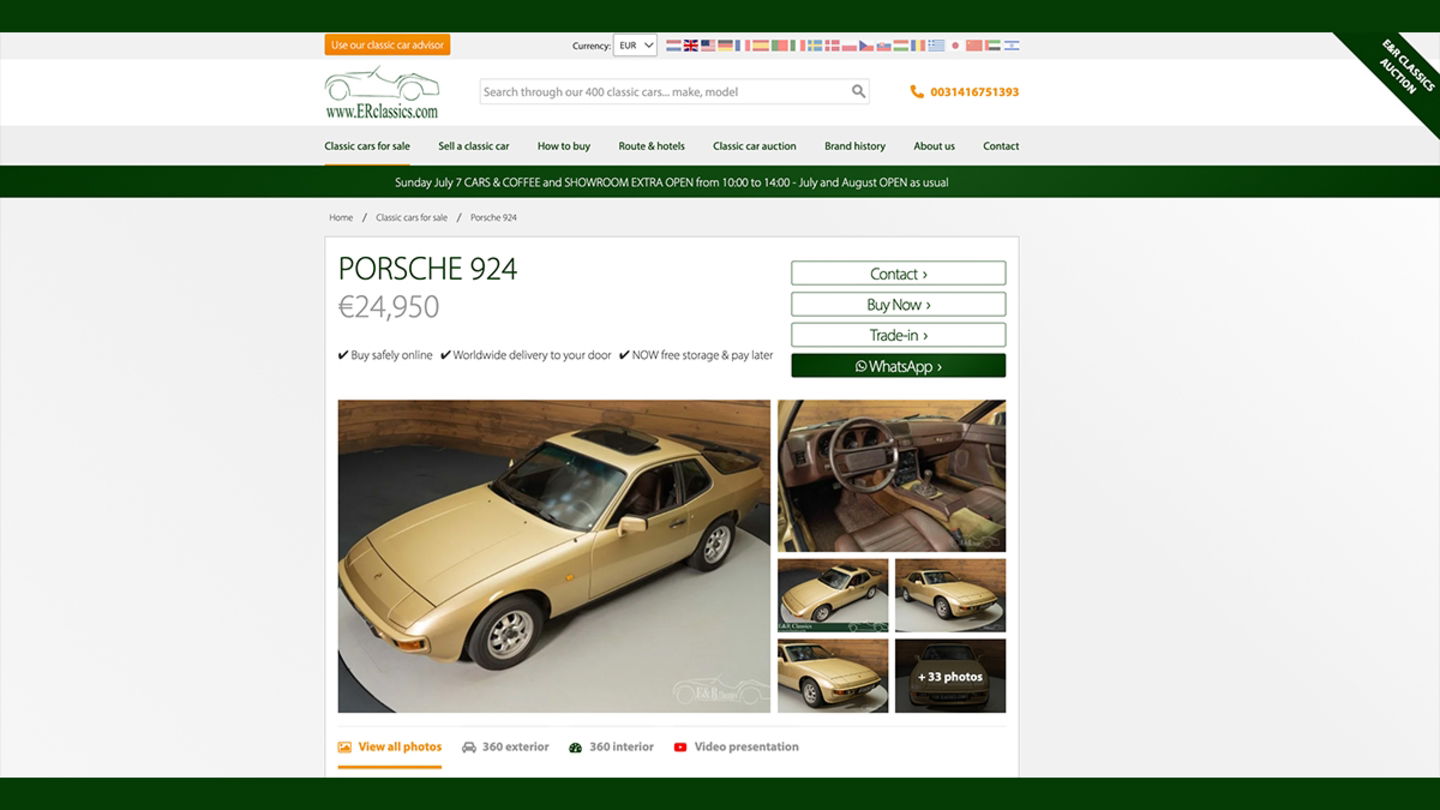Open the ERclassics logo homepage
This screenshot has height=810, width=1440.
coord(382,93)
